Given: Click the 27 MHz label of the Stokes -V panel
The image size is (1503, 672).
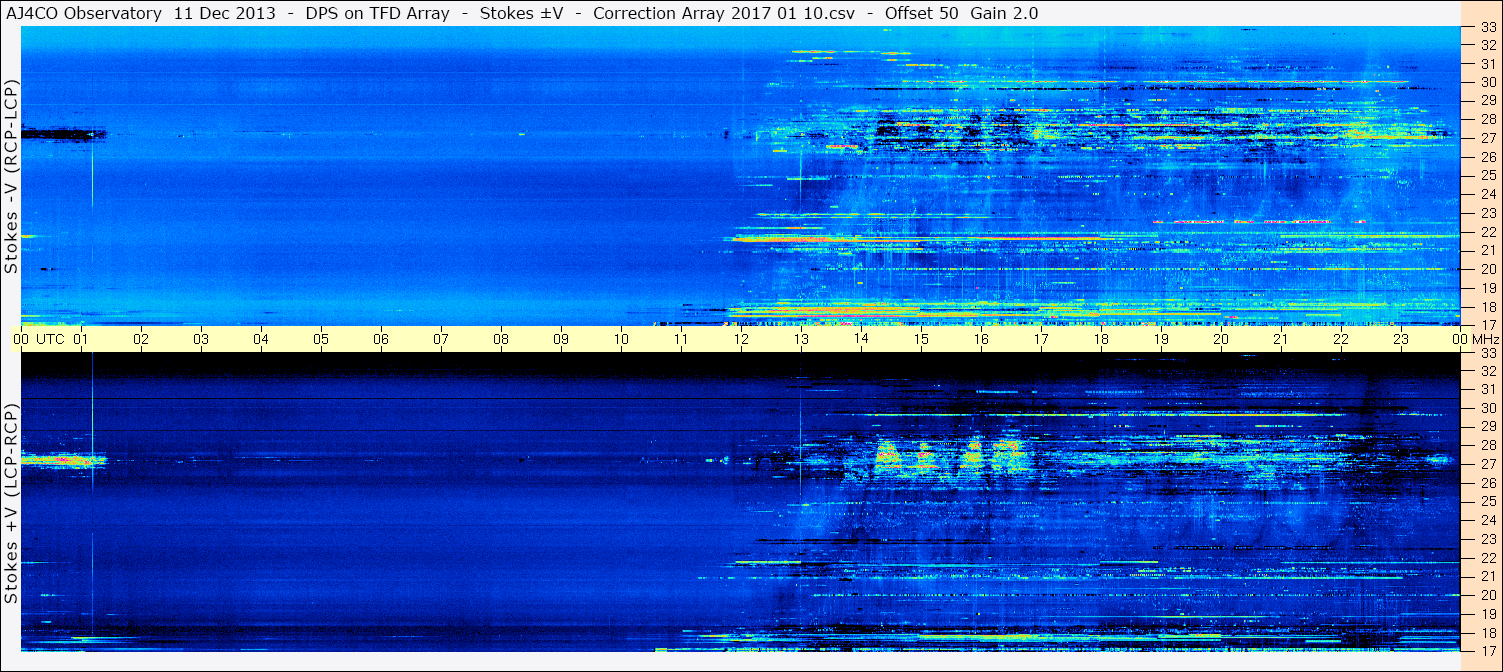Looking at the screenshot, I should pos(1488,138).
